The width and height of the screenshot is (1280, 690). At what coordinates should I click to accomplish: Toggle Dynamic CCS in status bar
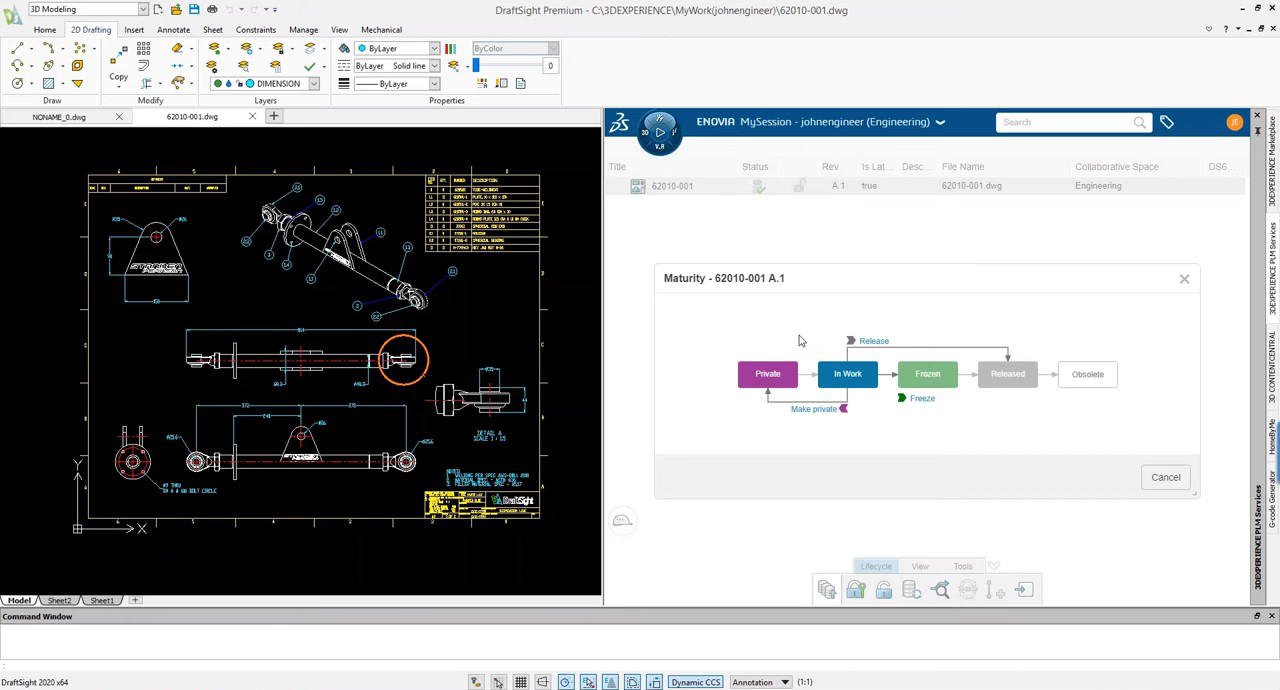point(696,682)
